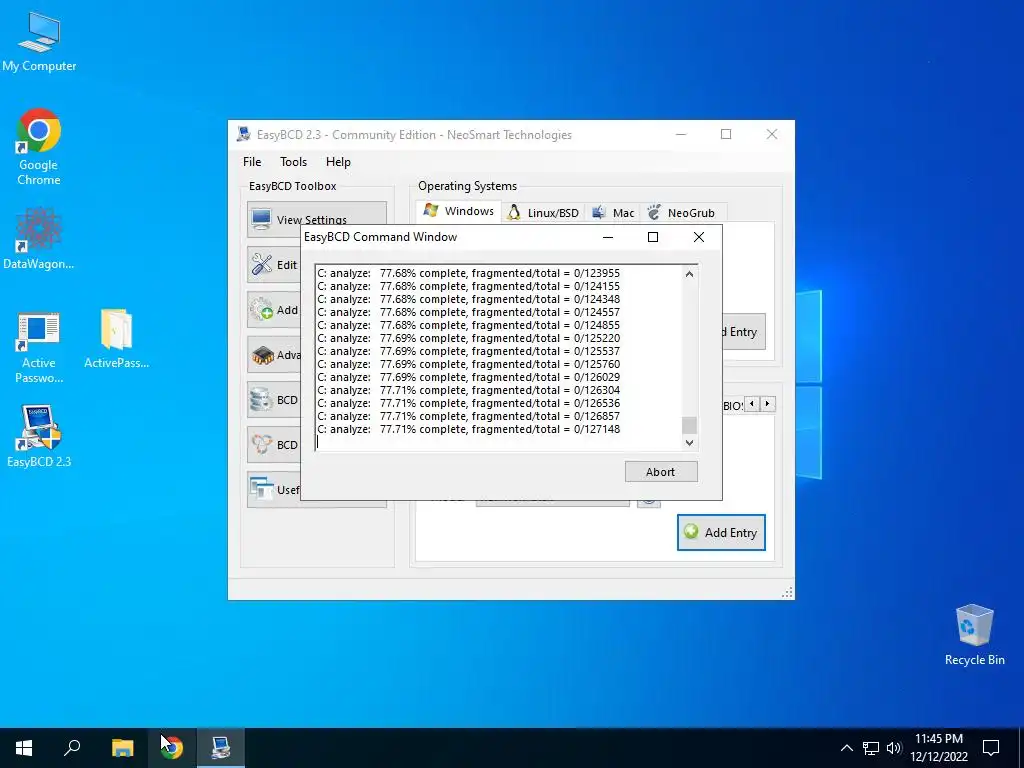Switch to the Windows tab
1024x768 pixels.
pos(458,211)
